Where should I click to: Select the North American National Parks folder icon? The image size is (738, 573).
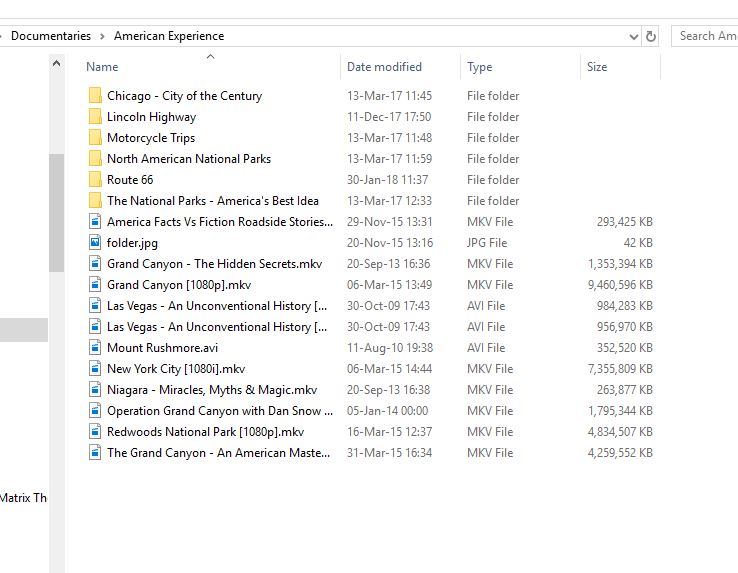coord(95,159)
